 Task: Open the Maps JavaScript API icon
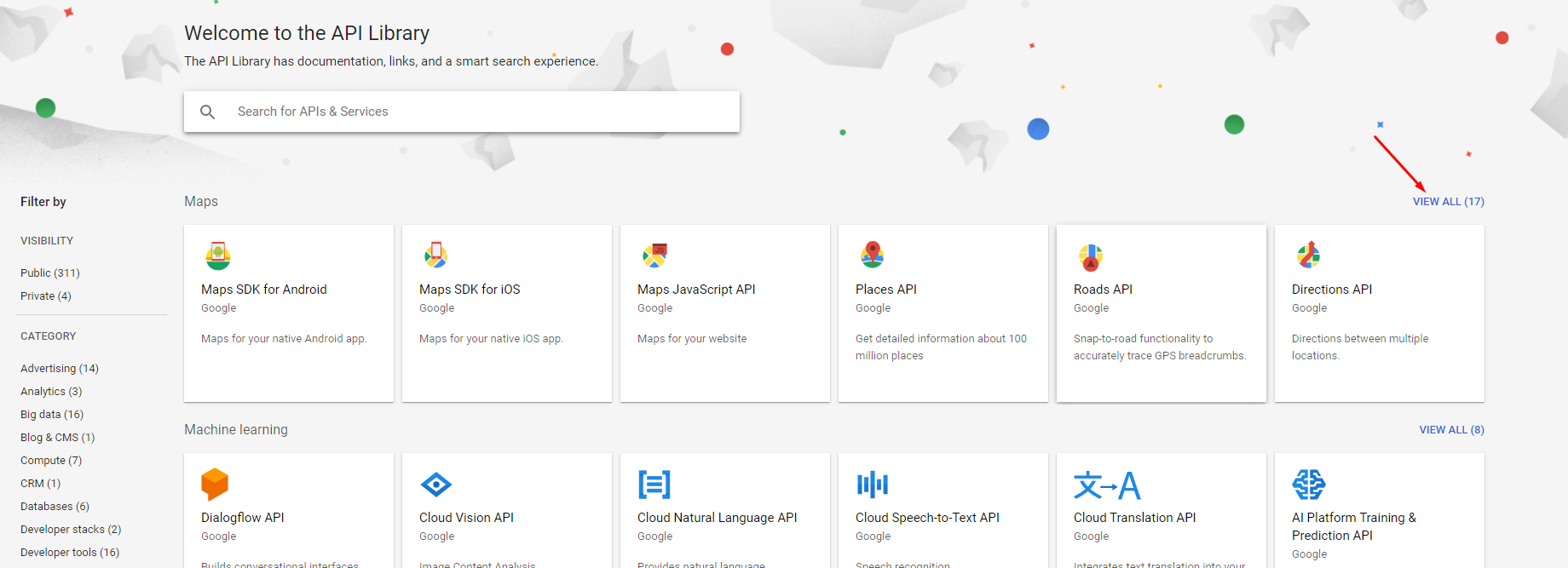pos(654,255)
